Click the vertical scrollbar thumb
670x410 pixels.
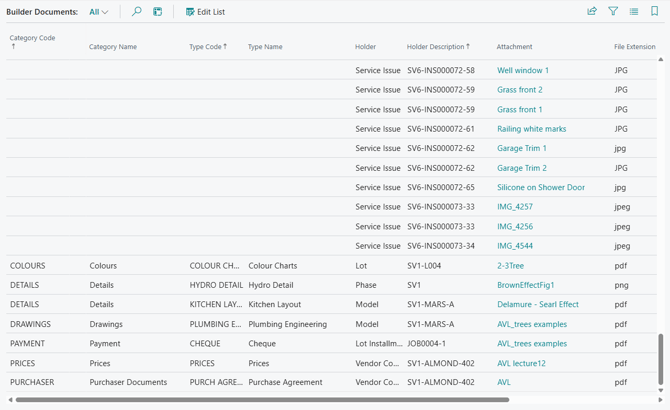point(661,359)
